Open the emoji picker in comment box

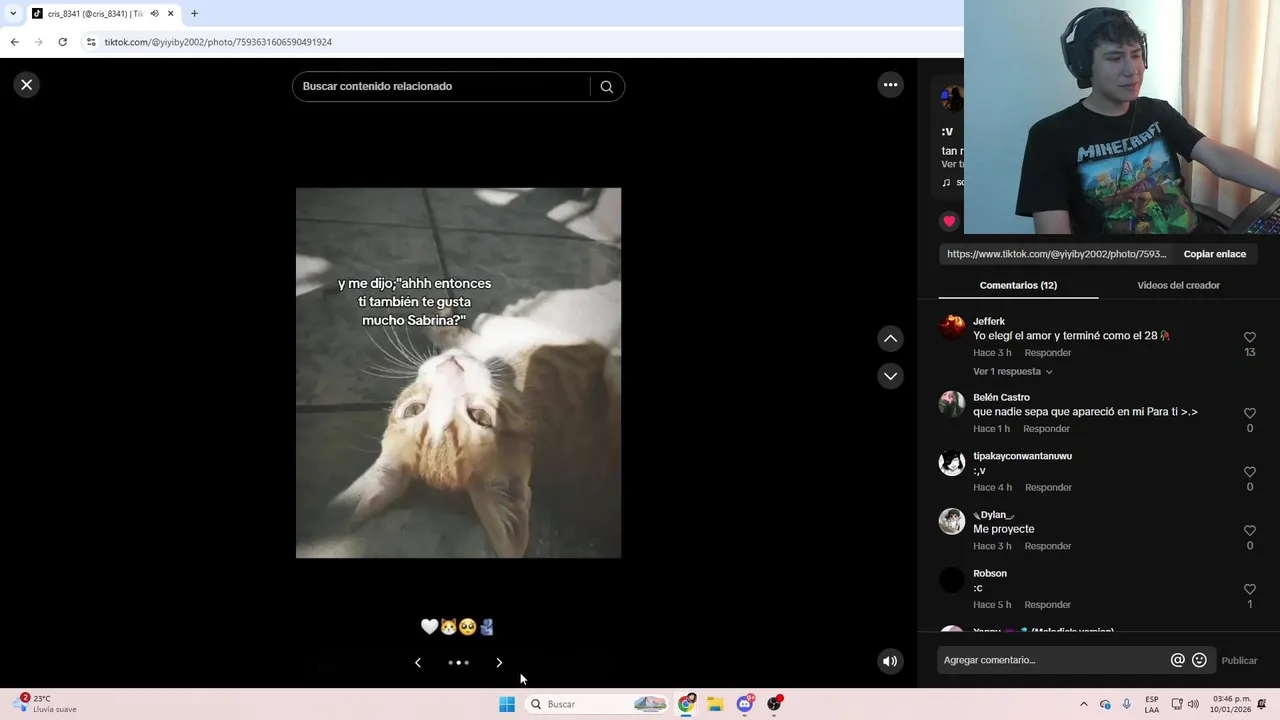(1199, 660)
